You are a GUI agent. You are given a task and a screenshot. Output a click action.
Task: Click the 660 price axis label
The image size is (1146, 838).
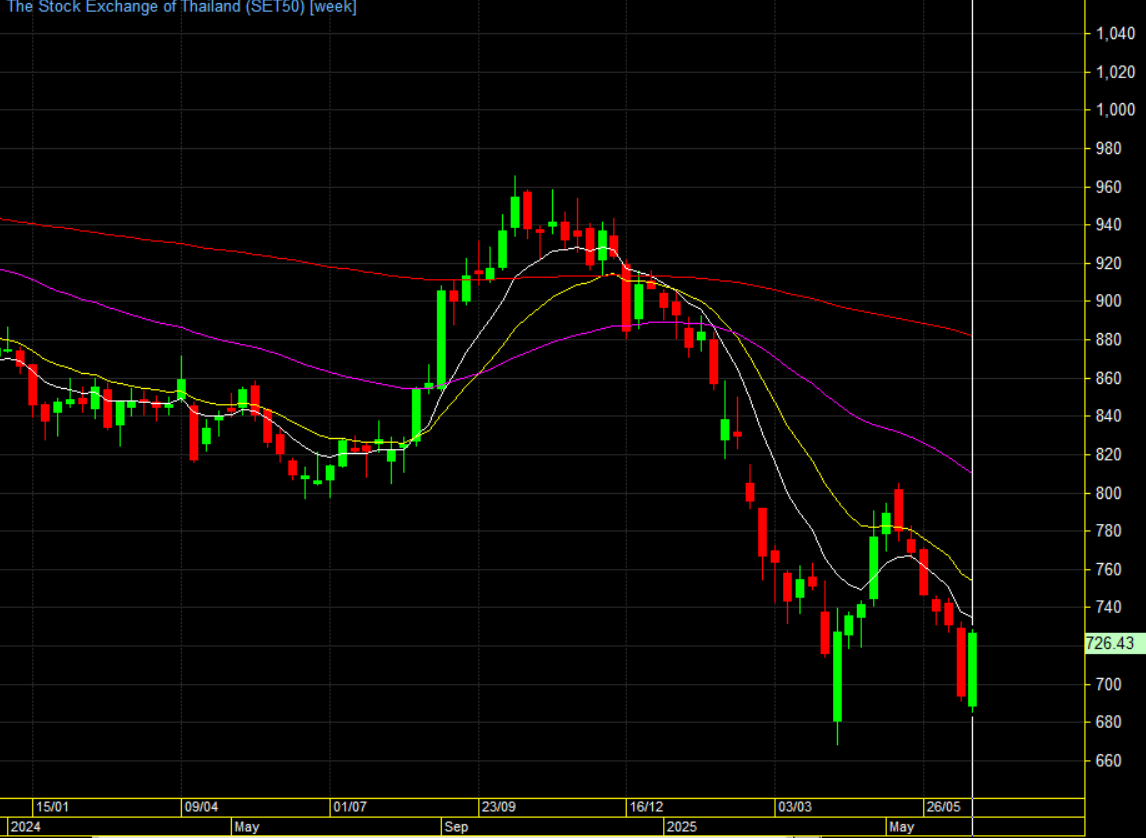tap(1108, 761)
